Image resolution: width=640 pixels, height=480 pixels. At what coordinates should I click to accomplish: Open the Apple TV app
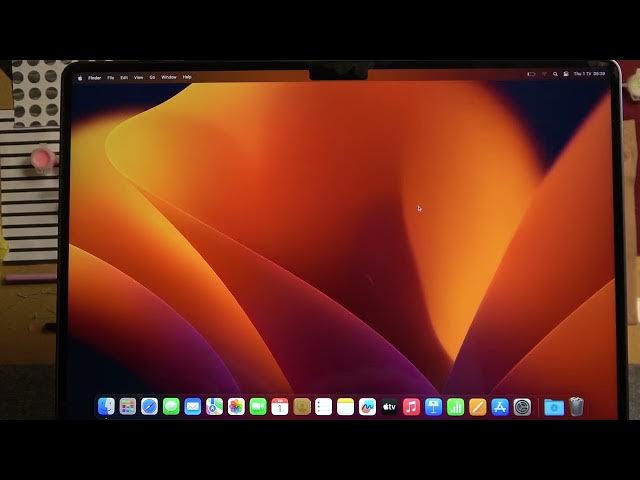pos(389,407)
